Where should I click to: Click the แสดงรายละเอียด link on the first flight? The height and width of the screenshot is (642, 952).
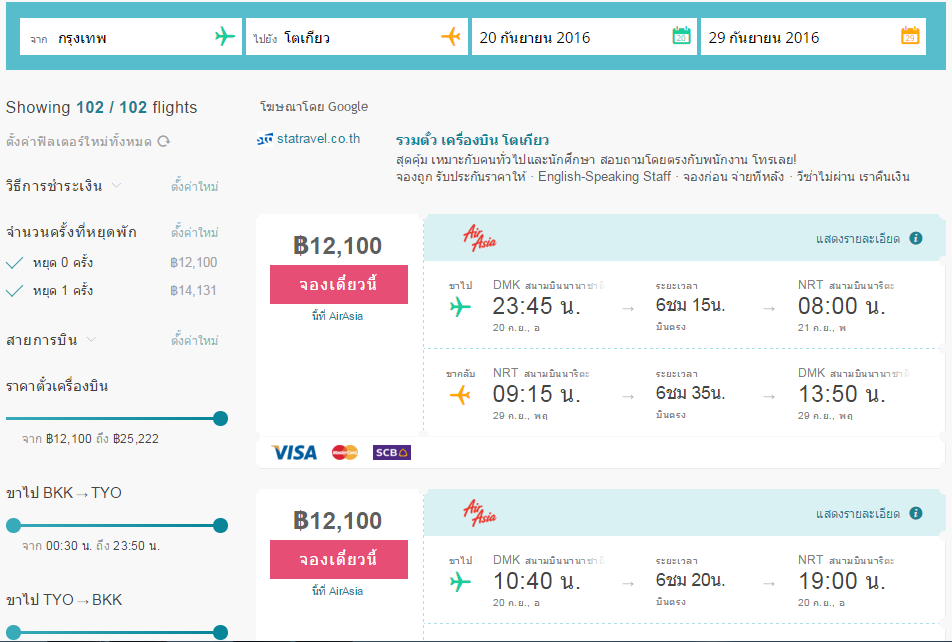tap(857, 239)
